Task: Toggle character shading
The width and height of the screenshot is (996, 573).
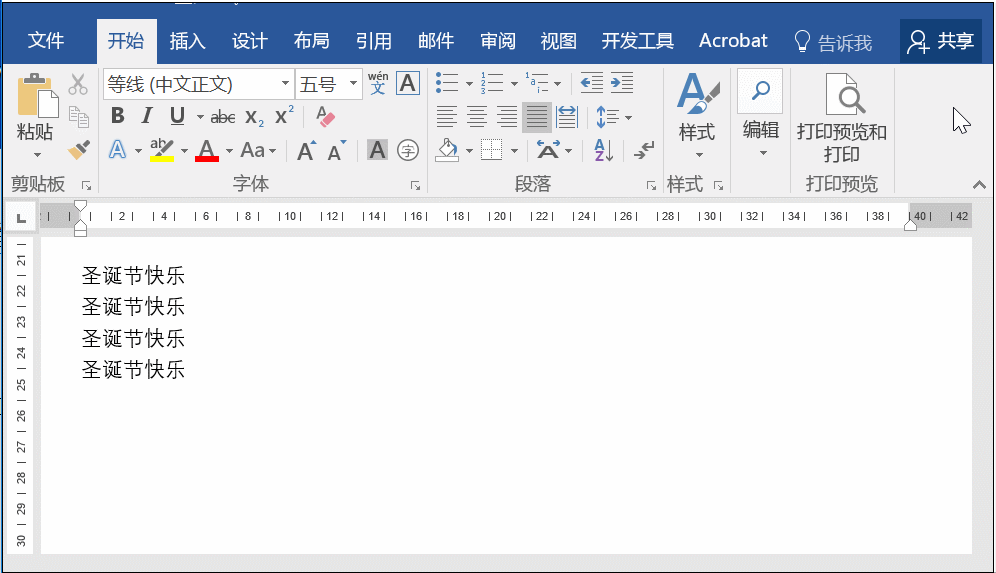Action: pyautogui.click(x=377, y=150)
